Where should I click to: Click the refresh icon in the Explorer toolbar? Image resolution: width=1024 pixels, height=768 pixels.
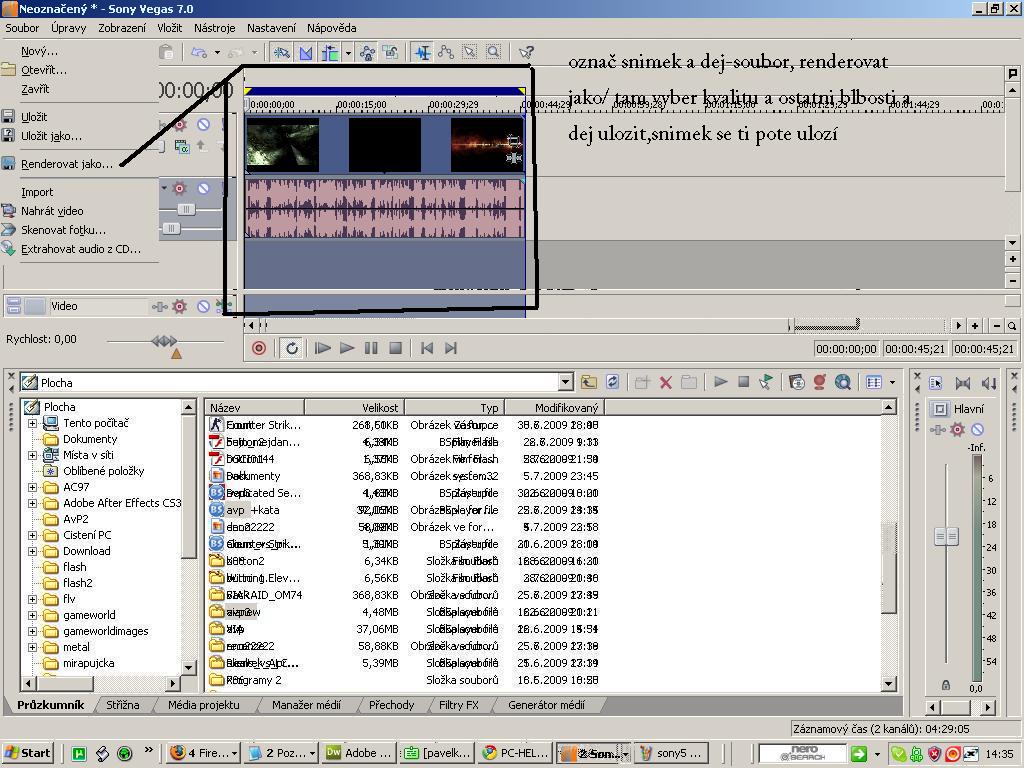click(612, 382)
